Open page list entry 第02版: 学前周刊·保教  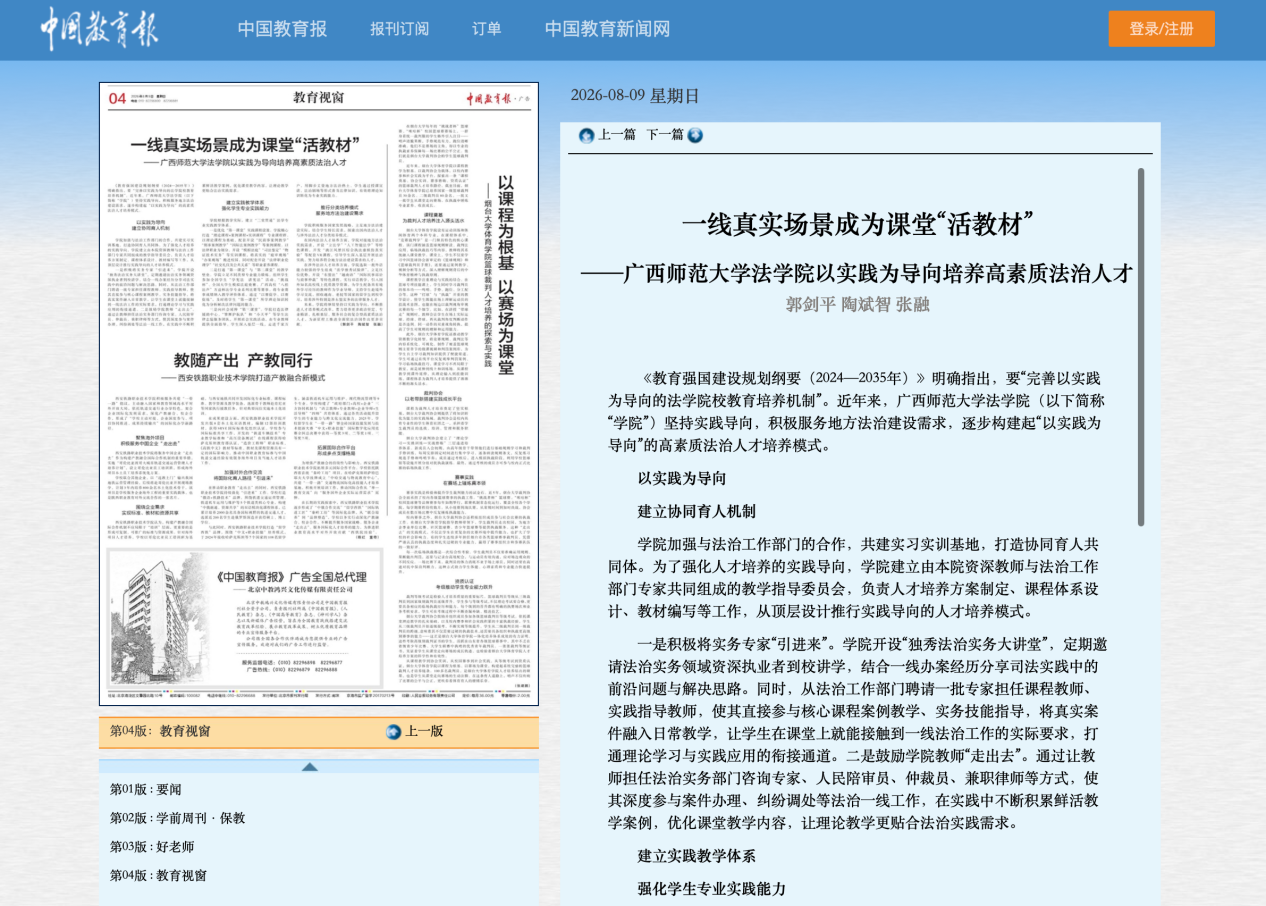pos(177,818)
